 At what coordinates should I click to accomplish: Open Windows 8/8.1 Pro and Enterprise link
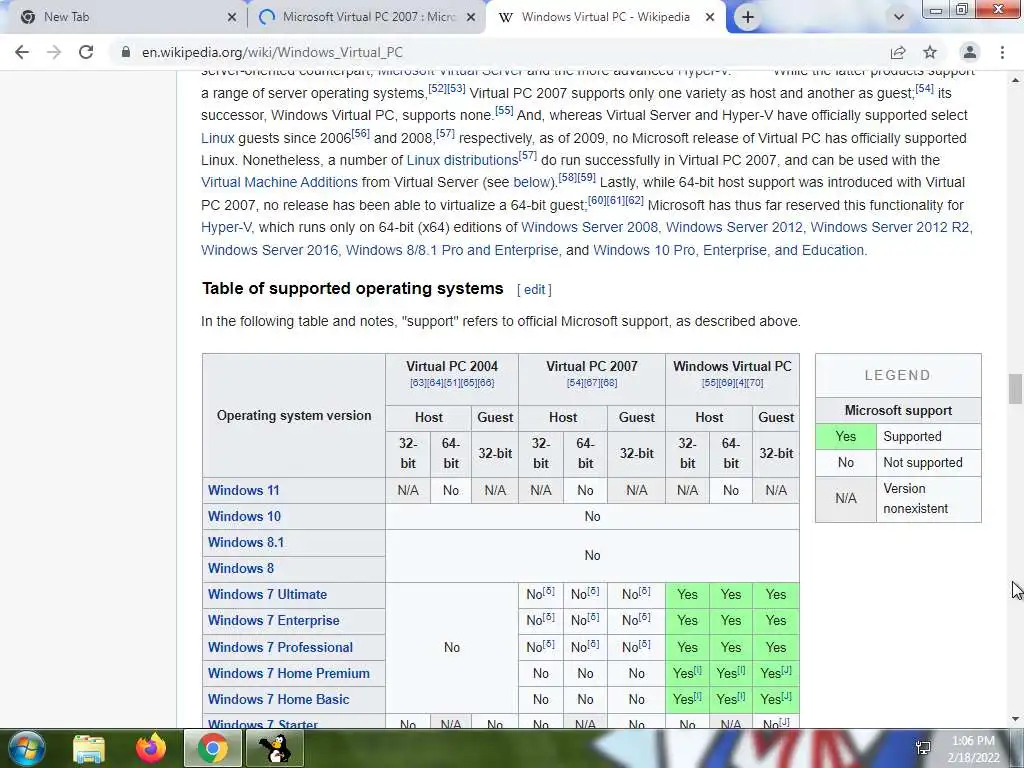pyautogui.click(x=452, y=250)
